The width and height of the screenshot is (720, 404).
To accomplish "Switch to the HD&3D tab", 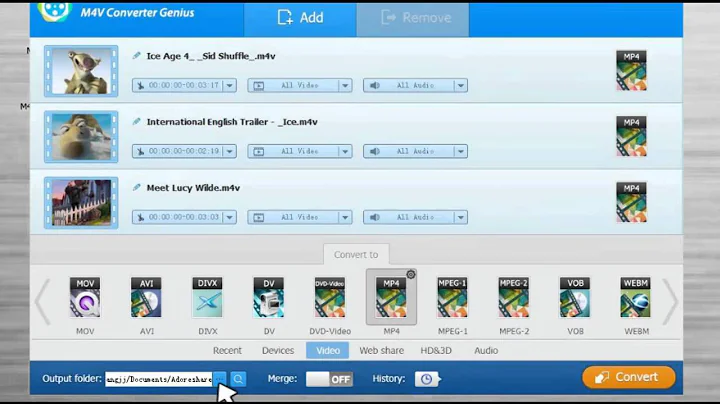I will click(x=436, y=350).
